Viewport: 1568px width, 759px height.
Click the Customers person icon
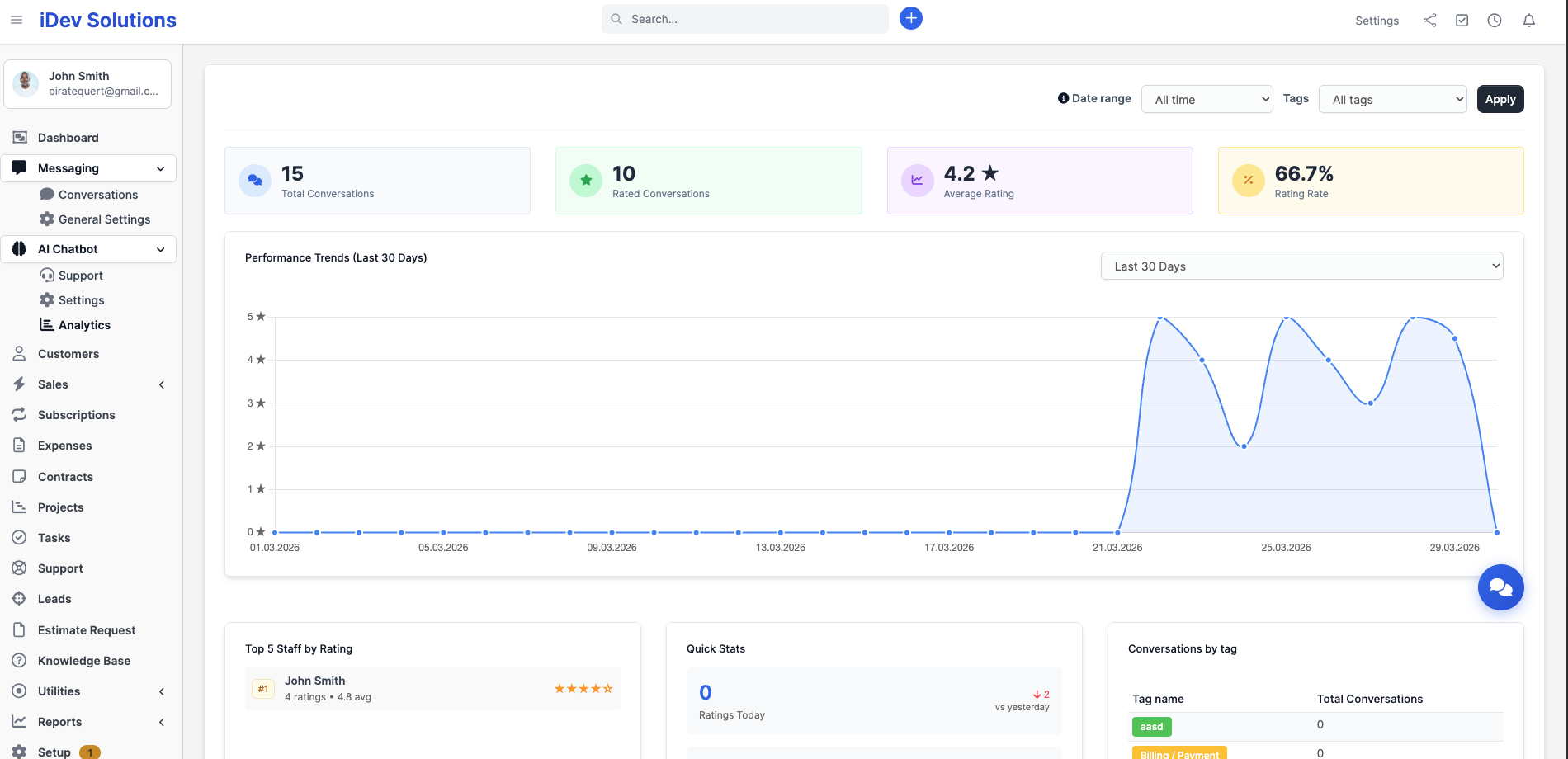(19, 354)
